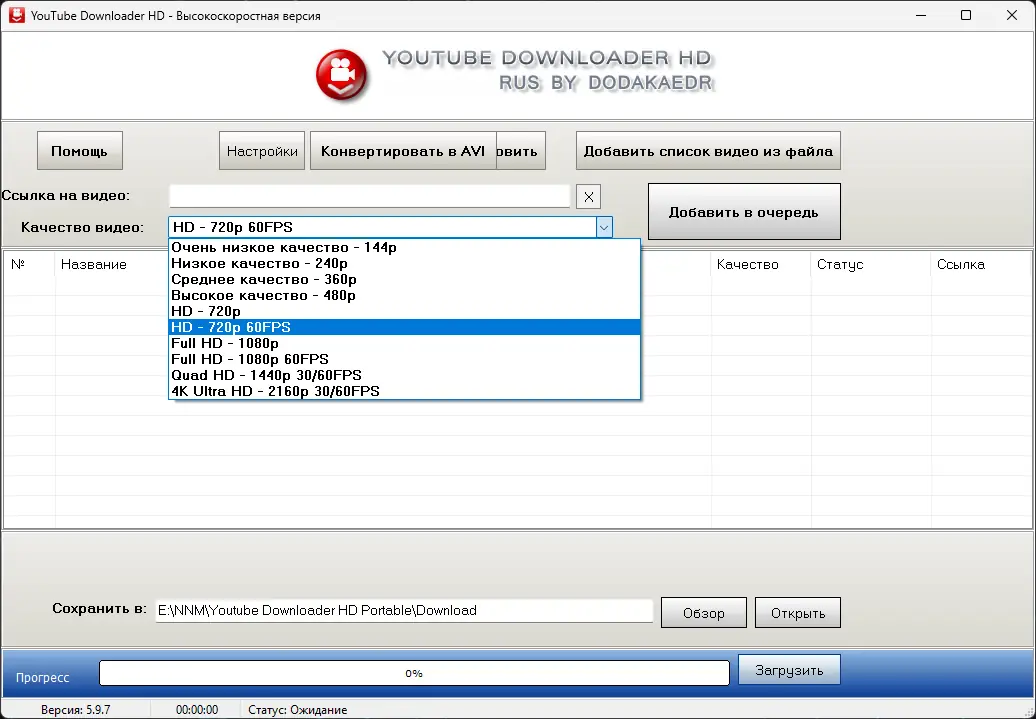This screenshot has height=719, width=1036.
Task: Click the red YouTube Downloader camera logo
Action: pos(341,74)
